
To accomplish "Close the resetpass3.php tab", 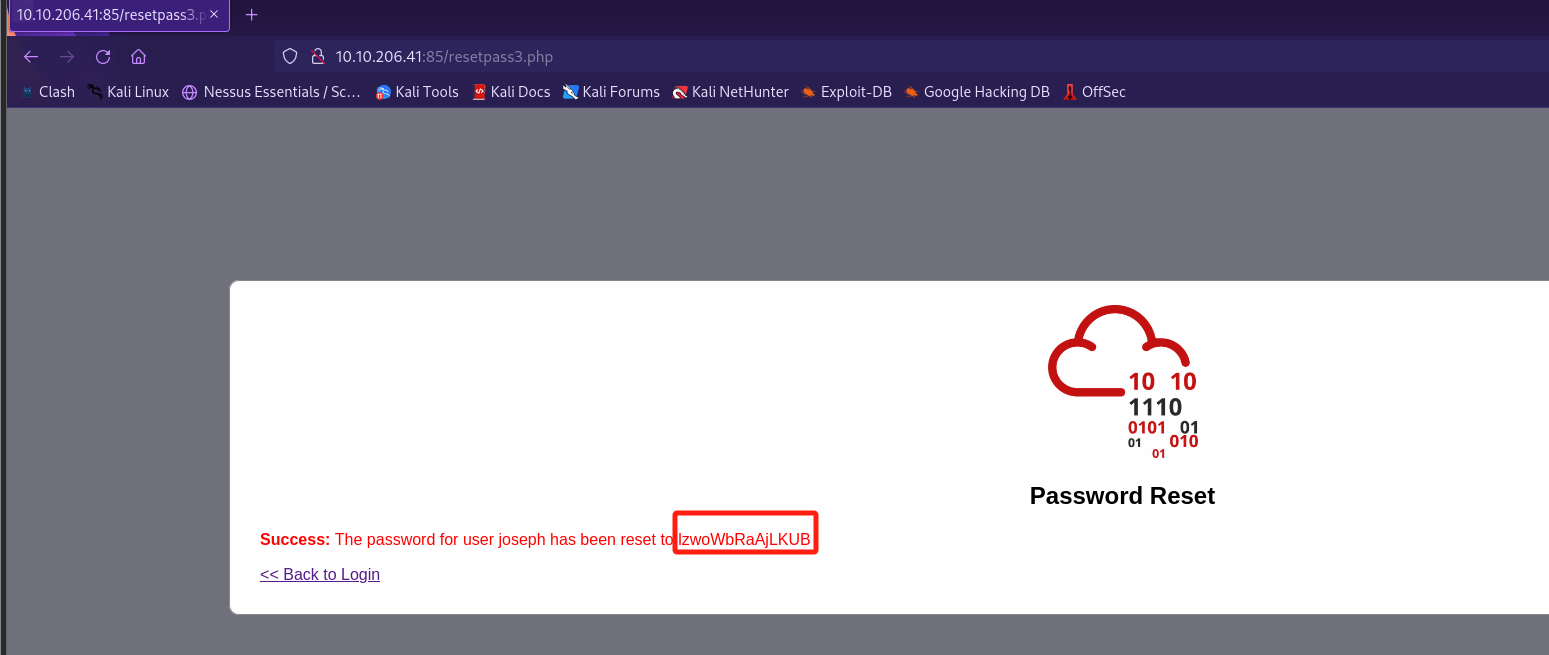I will point(214,15).
